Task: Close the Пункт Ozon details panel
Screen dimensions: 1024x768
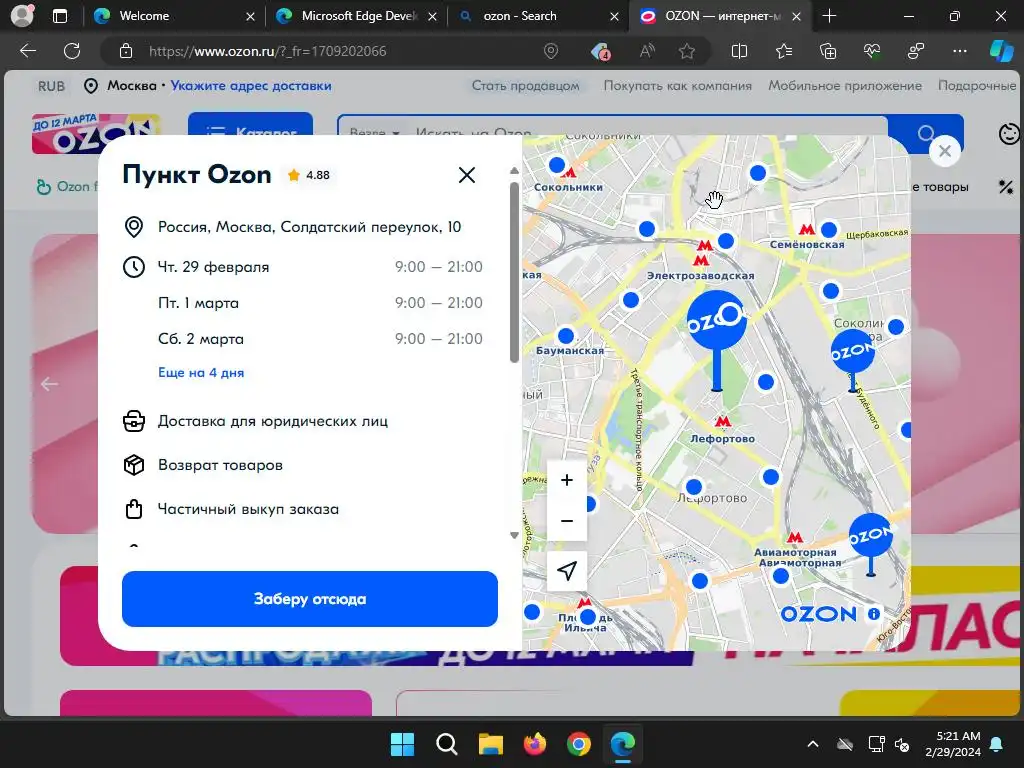Action: click(x=466, y=175)
